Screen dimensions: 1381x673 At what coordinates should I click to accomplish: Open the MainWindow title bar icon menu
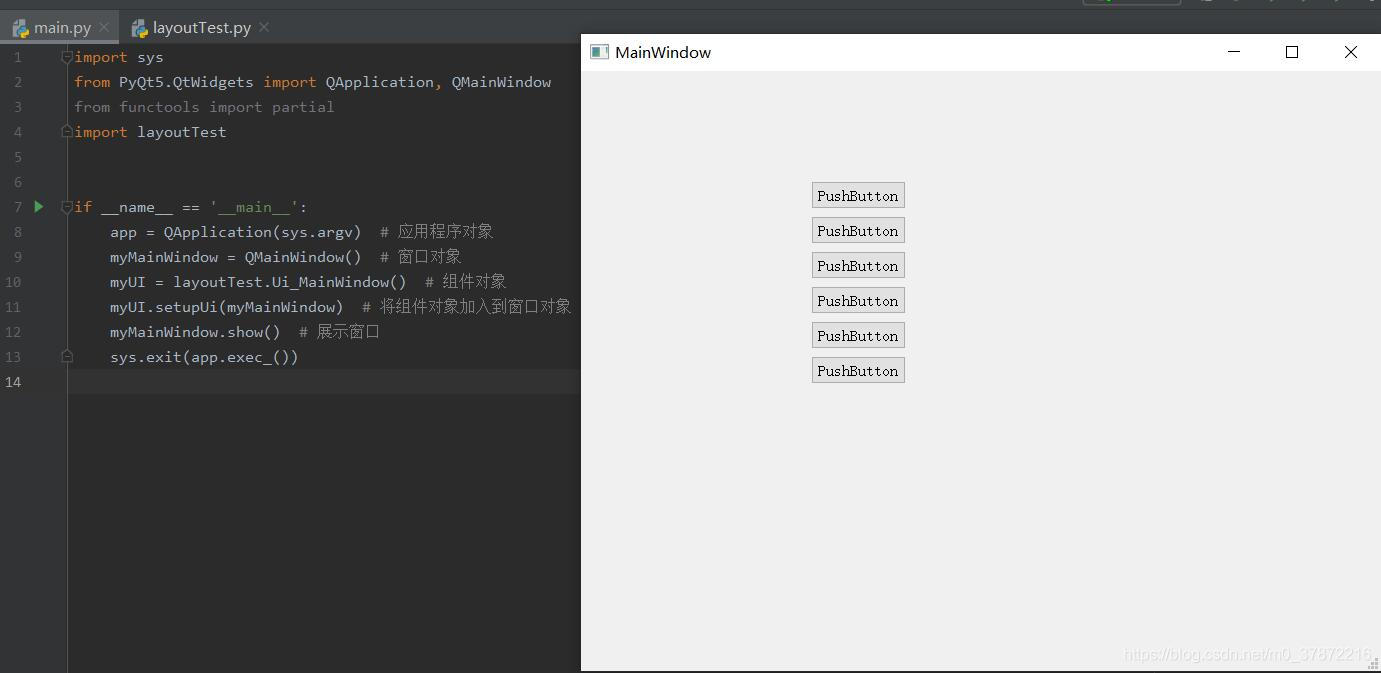[599, 52]
